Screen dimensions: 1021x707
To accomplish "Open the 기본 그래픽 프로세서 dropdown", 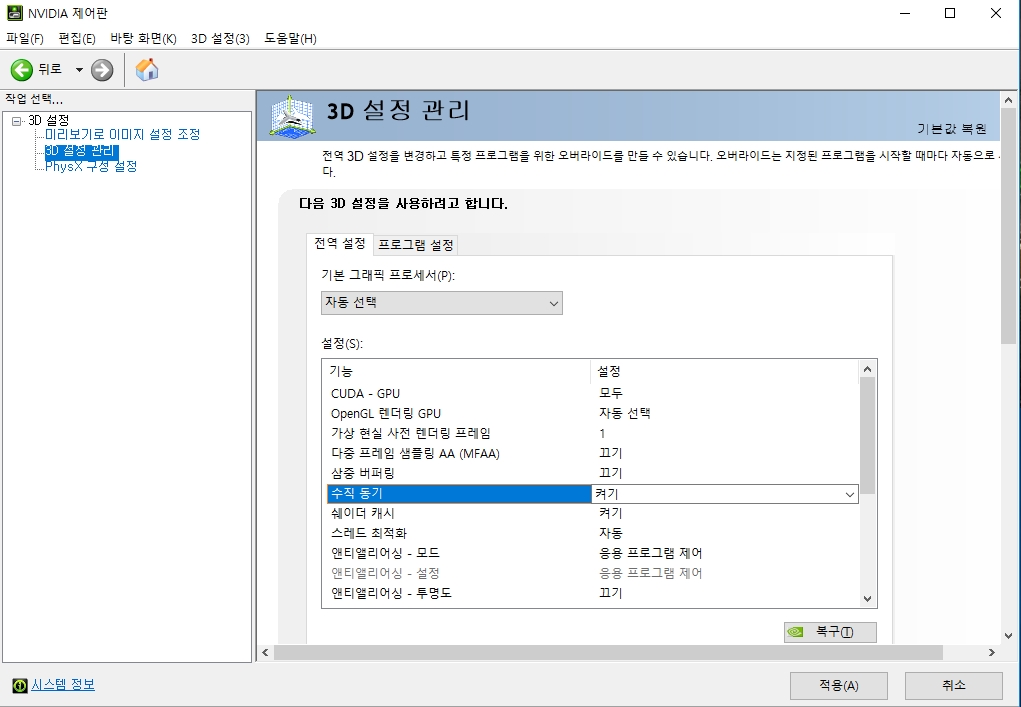I will 441,303.
